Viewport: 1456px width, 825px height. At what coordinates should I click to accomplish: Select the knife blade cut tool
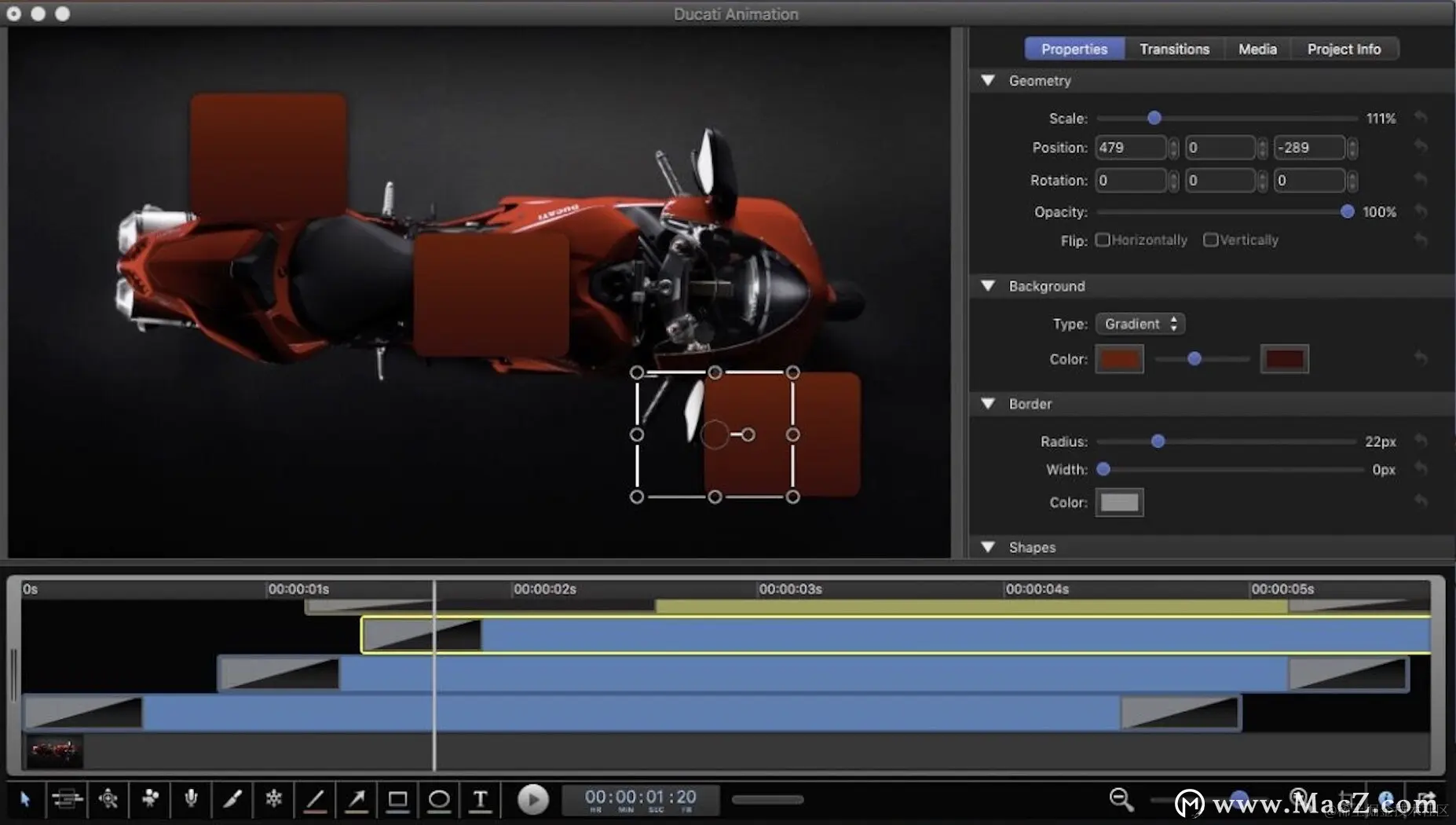[232, 799]
